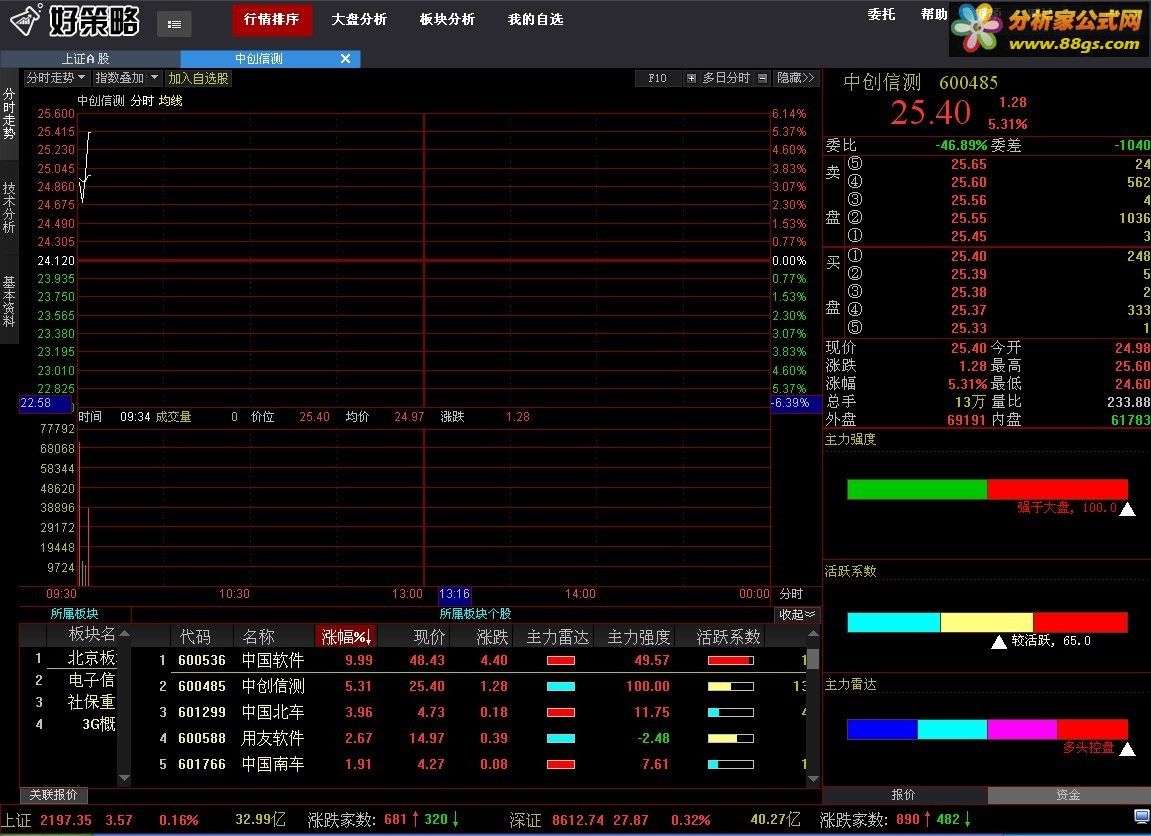Click the up arrow of the stock table scrollbar
The image size is (1151, 836).
(x=813, y=633)
